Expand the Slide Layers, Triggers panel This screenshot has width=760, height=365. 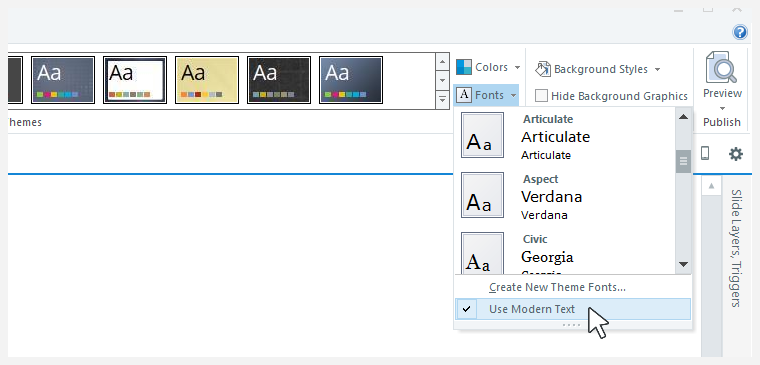[736, 248]
